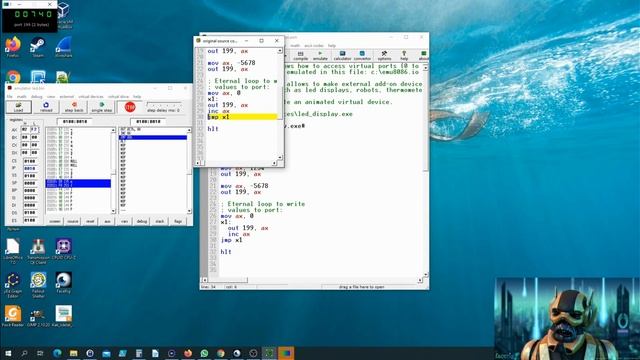
Task: Click the single step button
Action: pos(102,107)
